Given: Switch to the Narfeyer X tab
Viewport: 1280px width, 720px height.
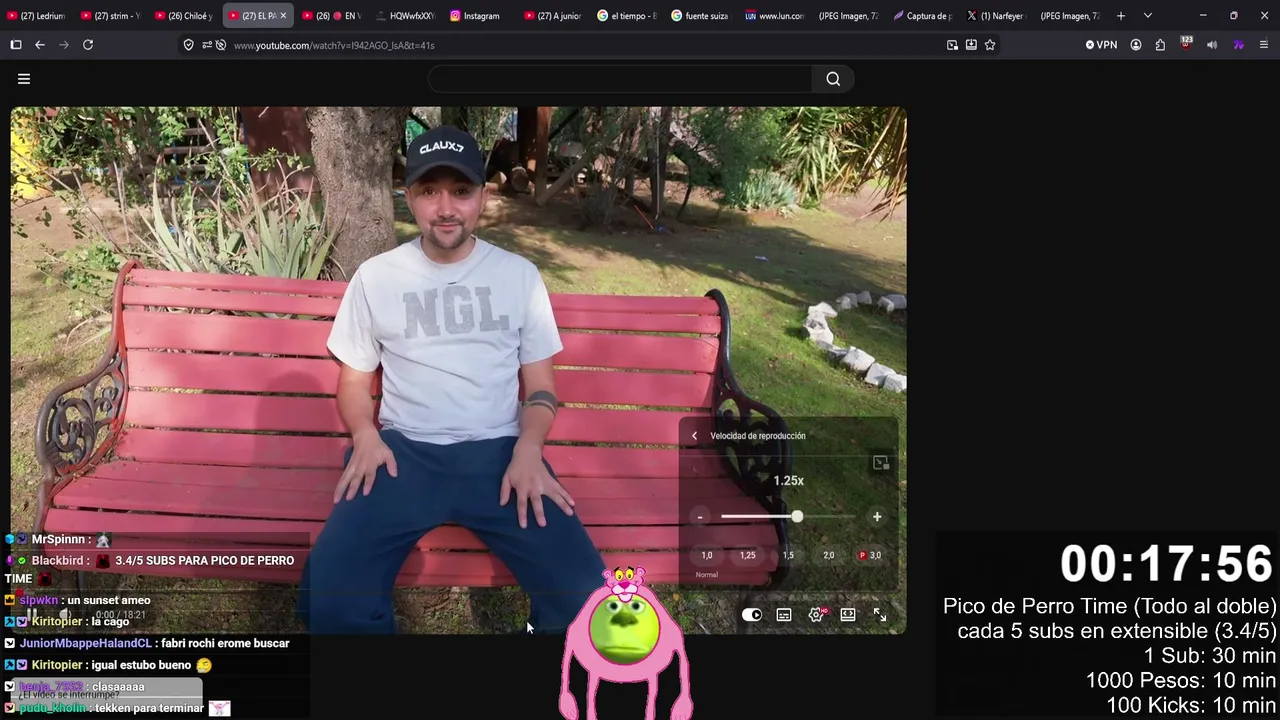Looking at the screenshot, I should tap(996, 16).
